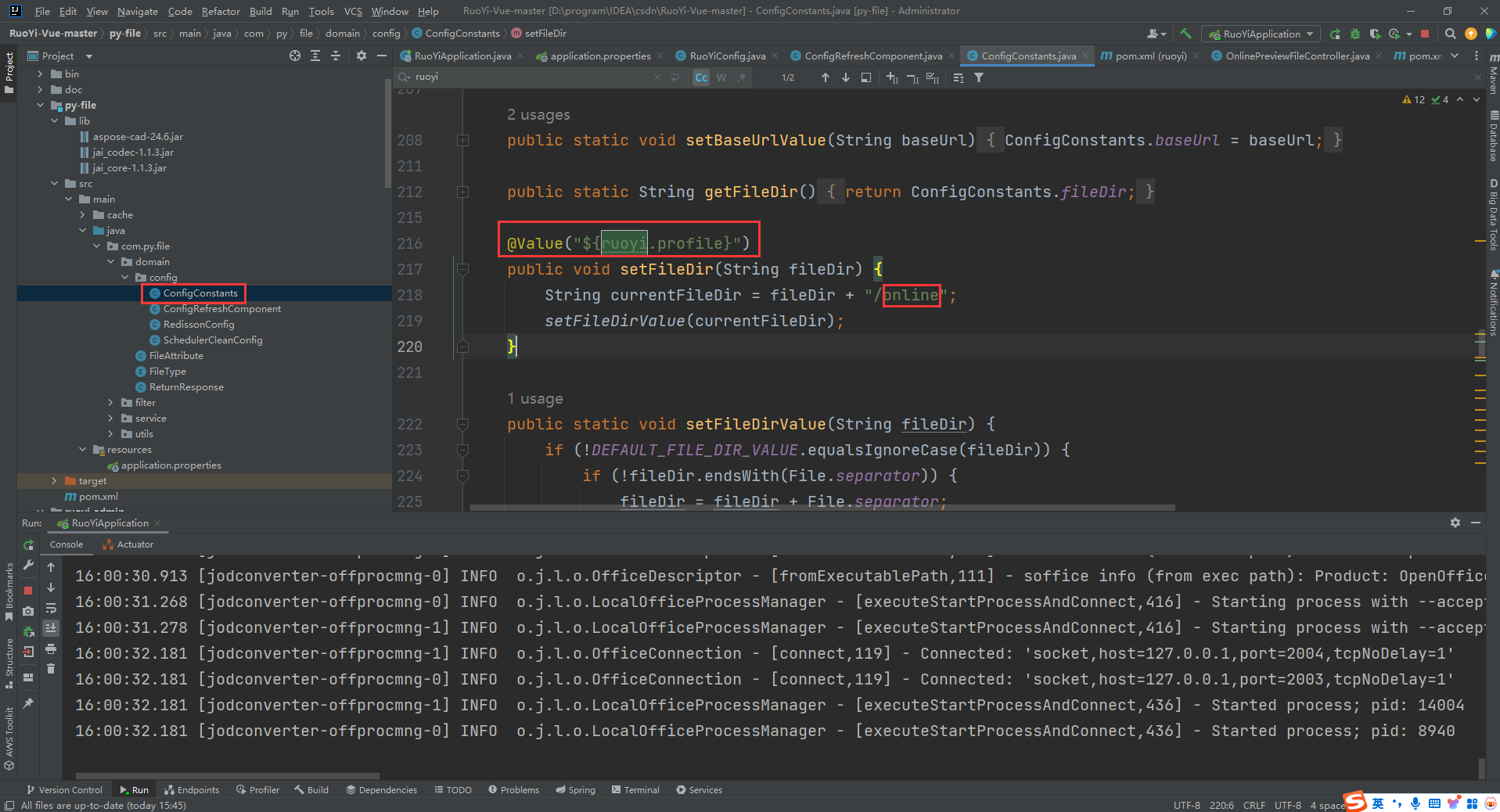This screenshot has height=812, width=1500.
Task: Toggle Words (W) option in find bar
Action: coord(721,77)
